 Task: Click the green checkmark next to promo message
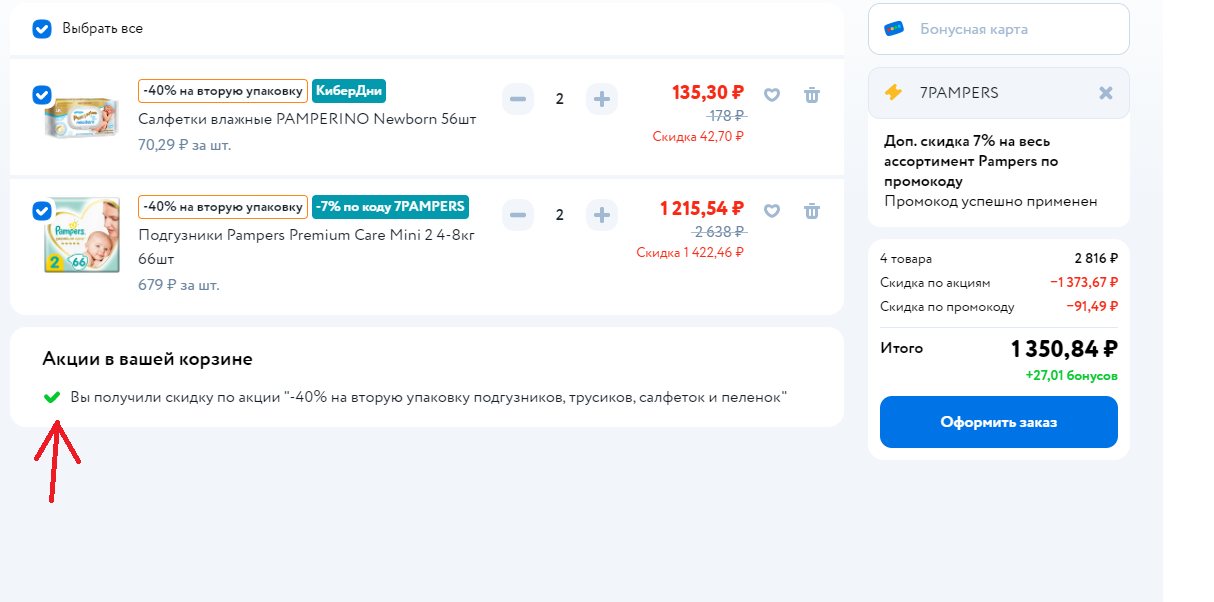[52, 397]
